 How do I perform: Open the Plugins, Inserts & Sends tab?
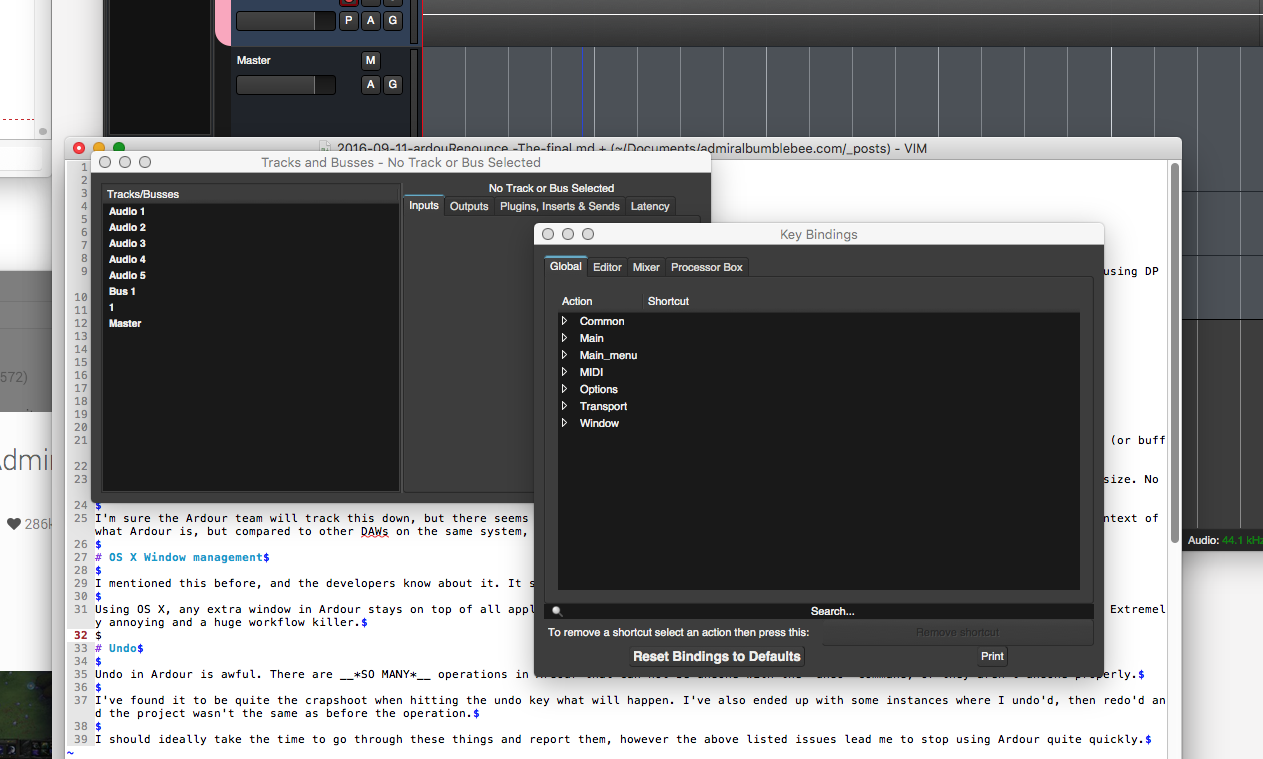[559, 206]
